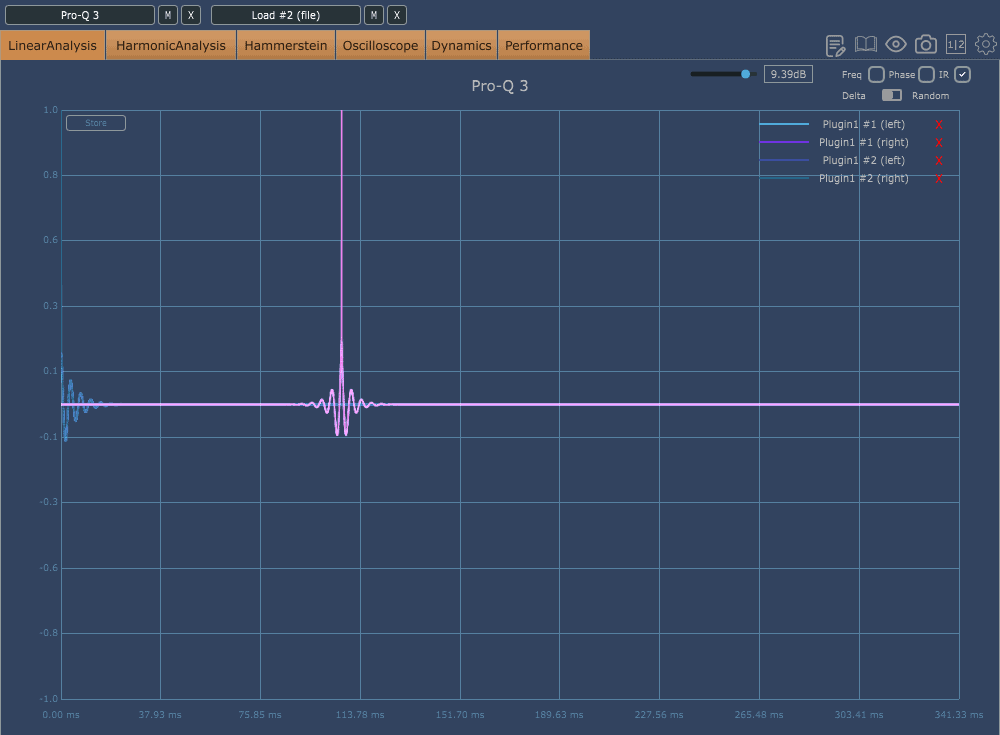Click the M button beside Load #2 (file)

tap(375, 14)
